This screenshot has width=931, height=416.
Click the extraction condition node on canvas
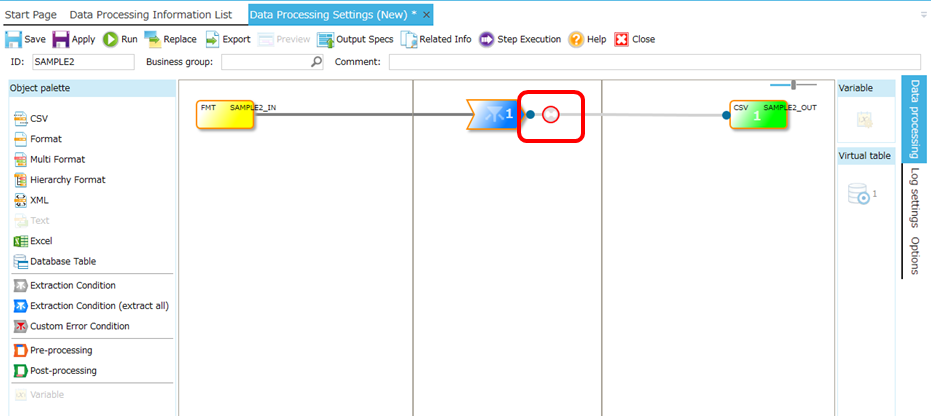496,114
